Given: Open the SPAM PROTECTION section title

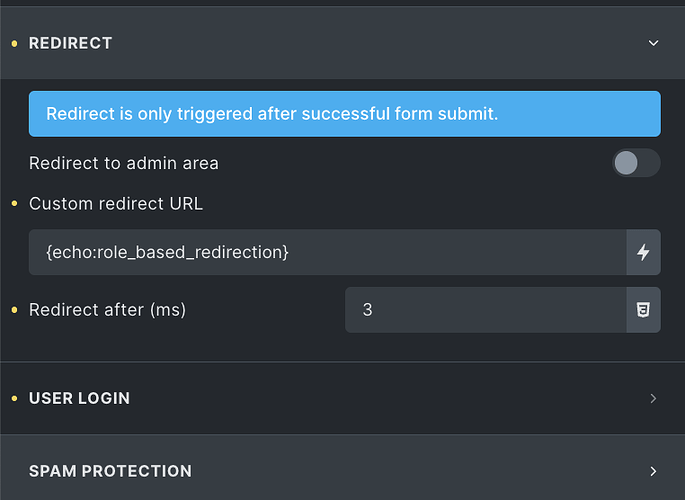Looking at the screenshot, I should tap(110, 471).
